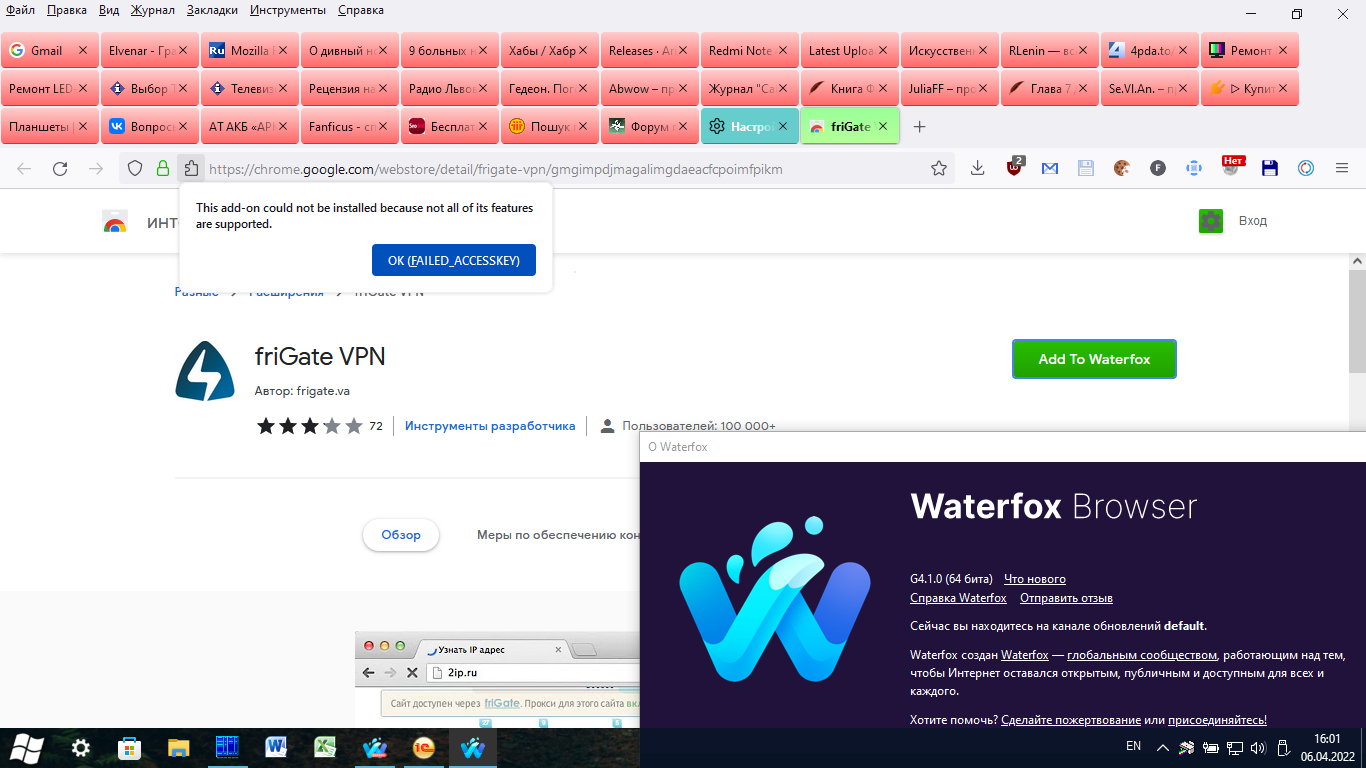Image resolution: width=1366 pixels, height=768 pixels.
Task: Click the 72 ratings star row
Action: click(320, 426)
